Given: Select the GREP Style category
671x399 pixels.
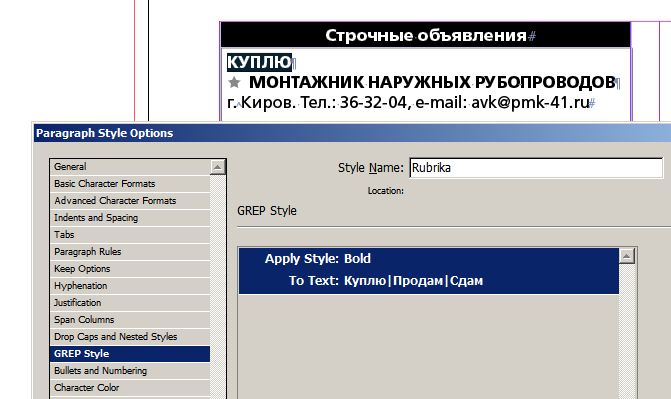Looking at the screenshot, I should 130,354.
